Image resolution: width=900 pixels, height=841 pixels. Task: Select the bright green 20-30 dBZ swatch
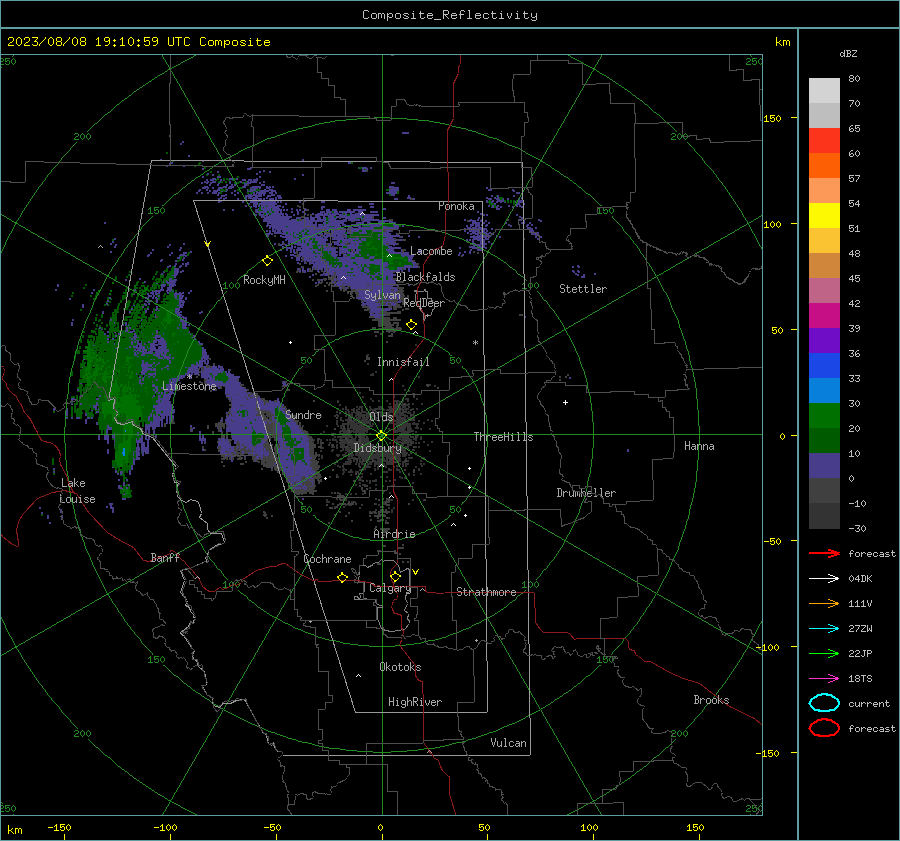pyautogui.click(x=824, y=416)
